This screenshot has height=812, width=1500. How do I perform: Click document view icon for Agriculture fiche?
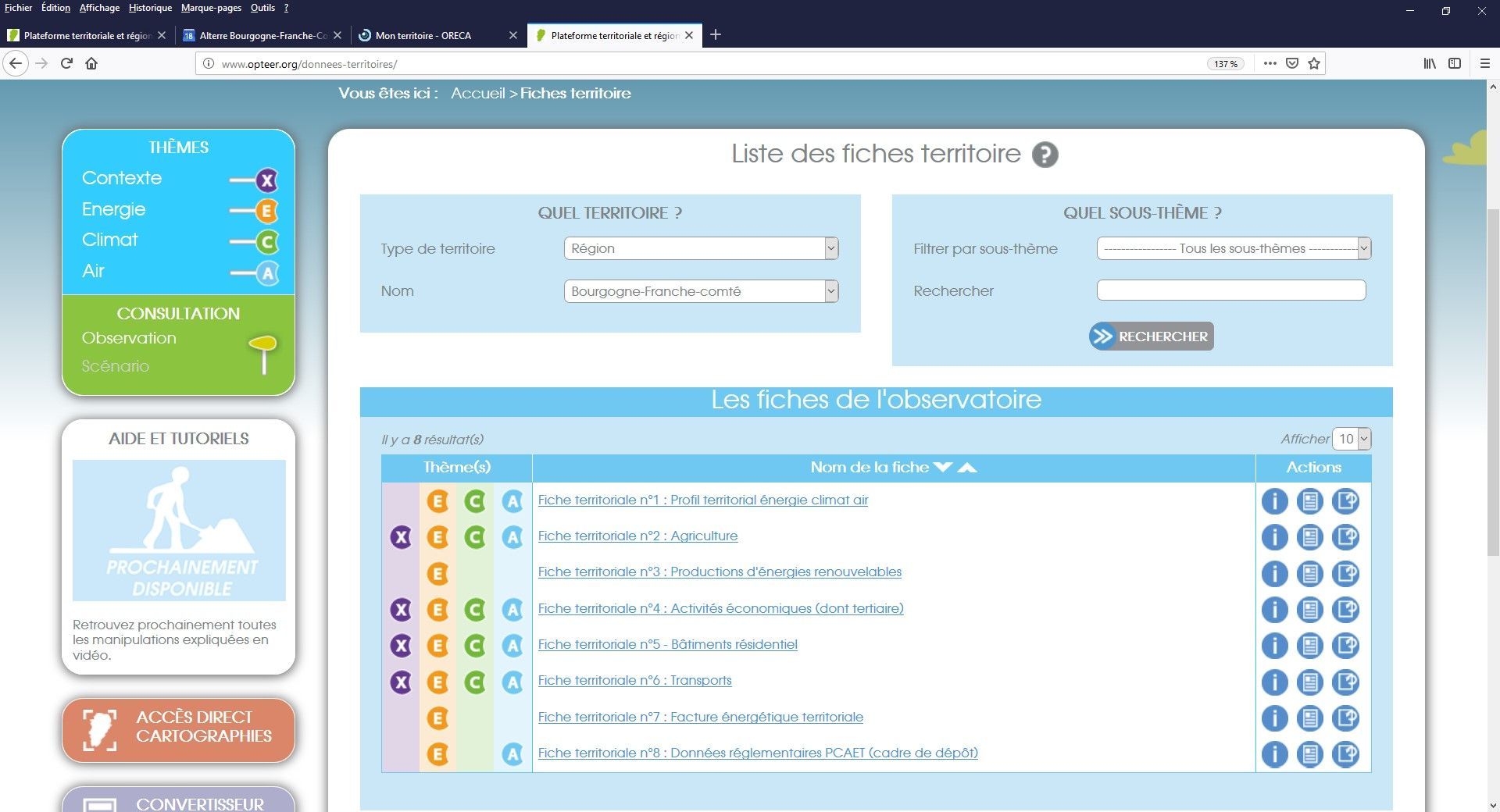pyautogui.click(x=1310, y=537)
